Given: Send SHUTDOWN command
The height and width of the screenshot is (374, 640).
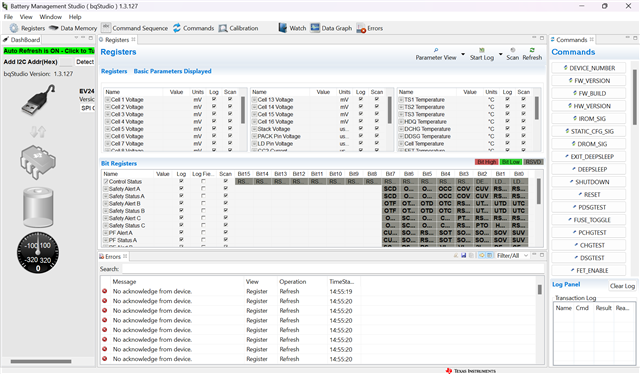Looking at the screenshot, I should tap(589, 182).
